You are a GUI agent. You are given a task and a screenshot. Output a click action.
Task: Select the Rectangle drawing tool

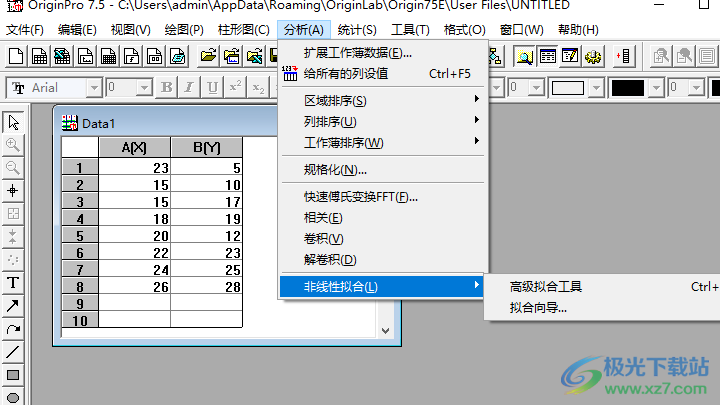pyautogui.click(x=13, y=375)
